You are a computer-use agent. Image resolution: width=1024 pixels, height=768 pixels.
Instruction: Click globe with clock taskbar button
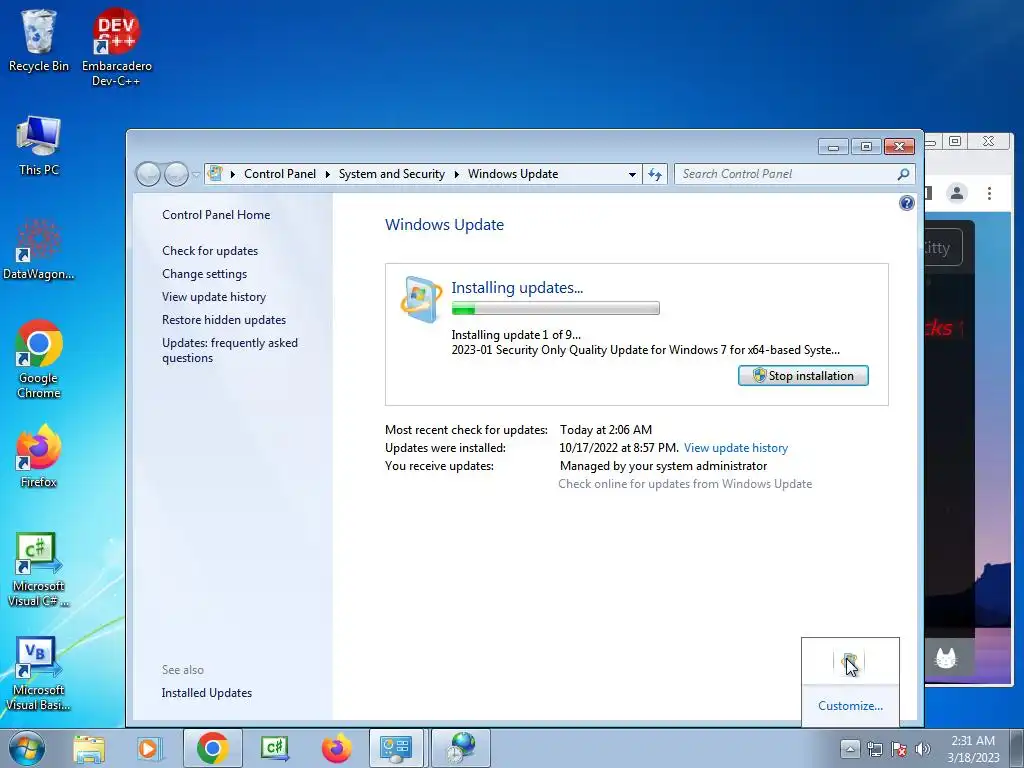point(461,748)
